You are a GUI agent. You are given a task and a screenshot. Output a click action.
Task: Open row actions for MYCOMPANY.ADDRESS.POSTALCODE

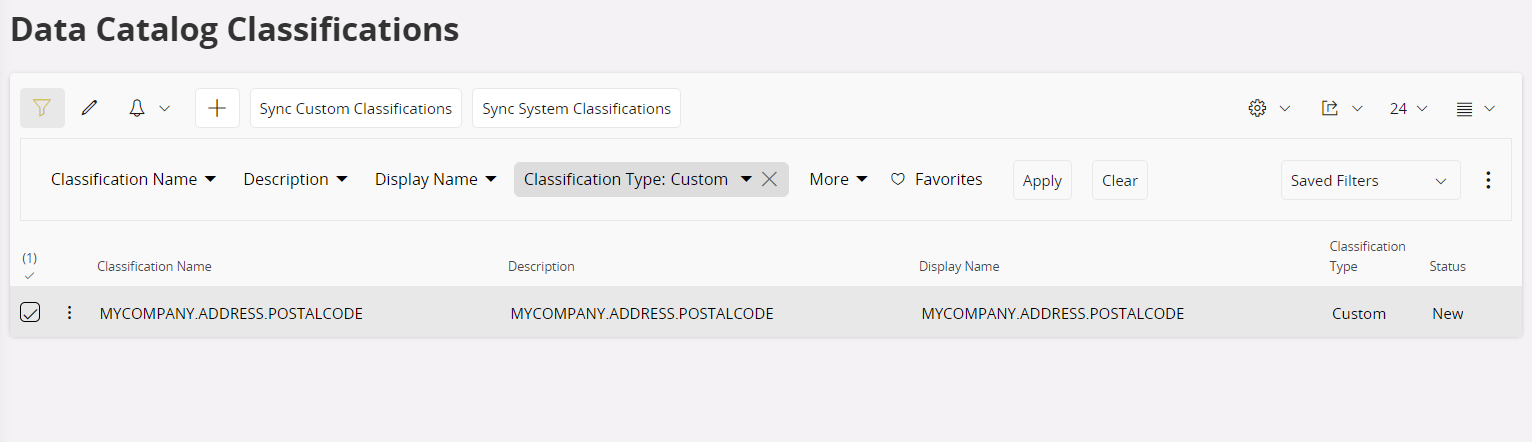pos(69,313)
